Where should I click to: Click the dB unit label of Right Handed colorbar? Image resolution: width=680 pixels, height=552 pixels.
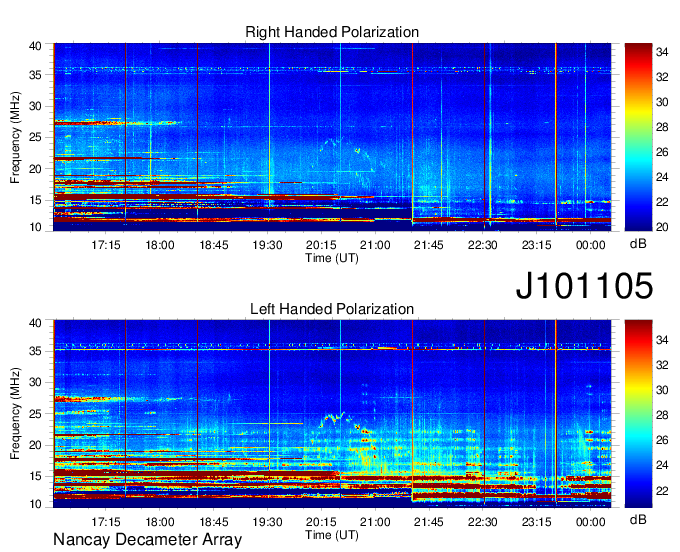(x=638, y=244)
